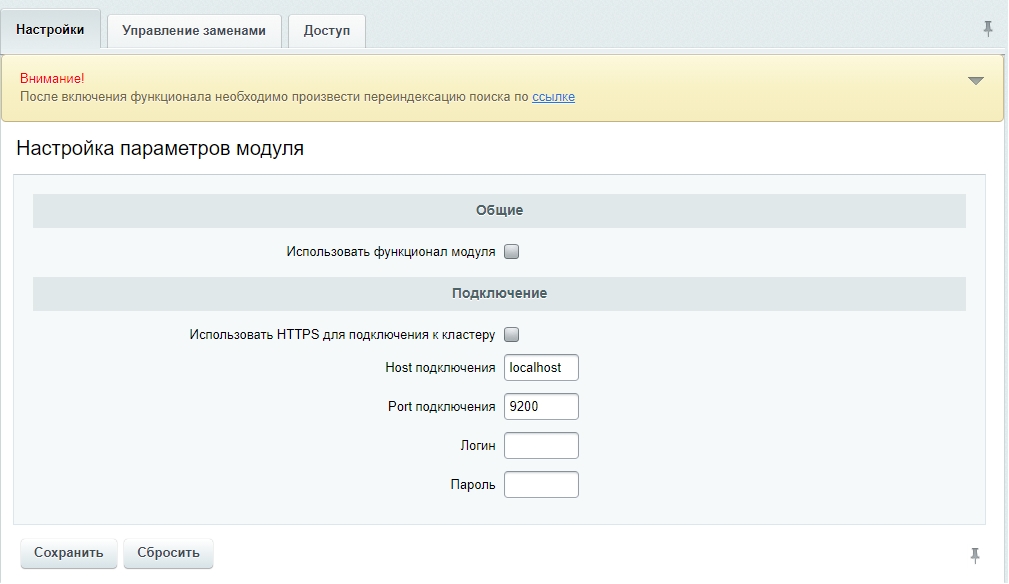Follow the 'ссылке' reindexing link

tap(553, 97)
